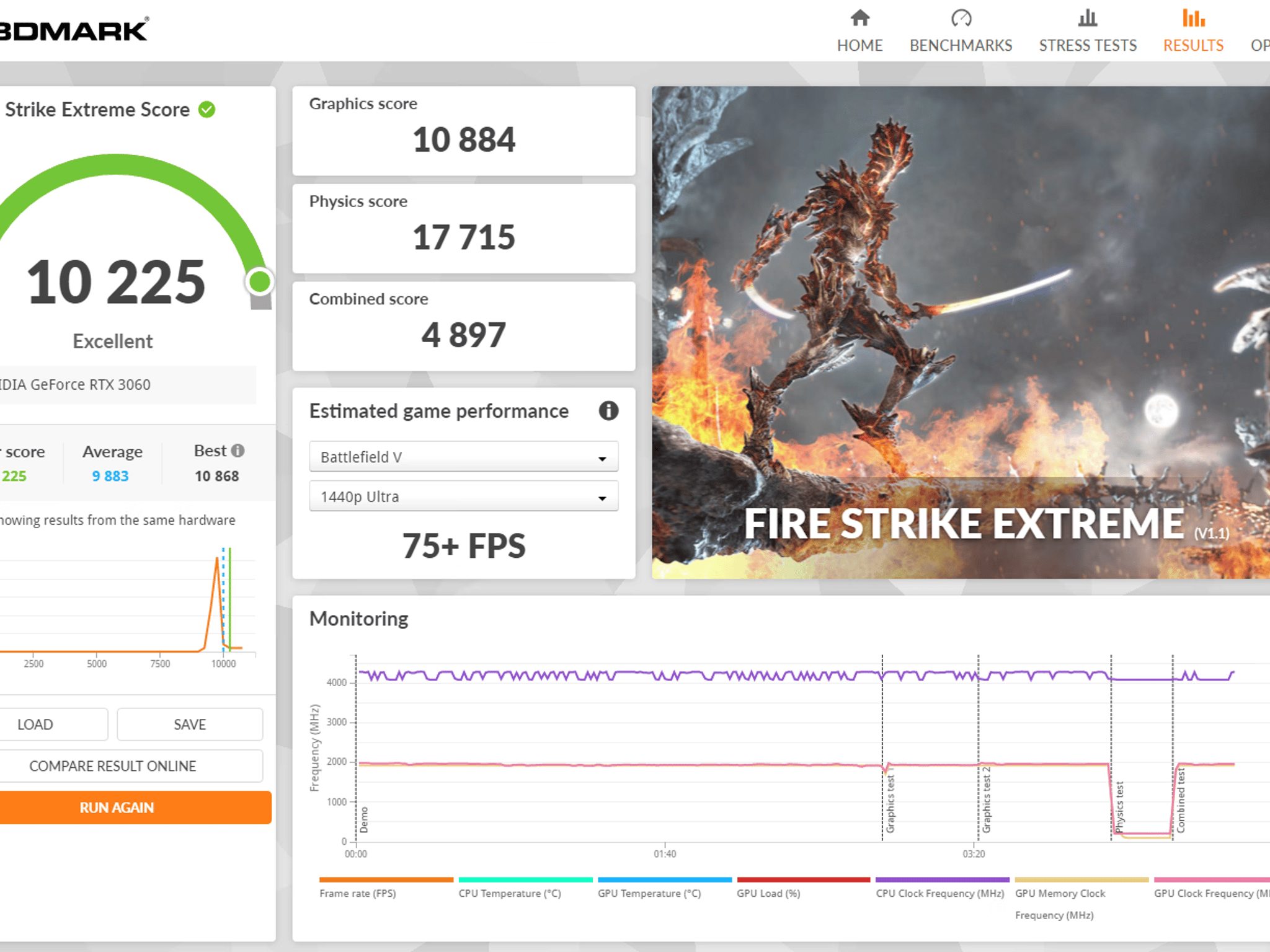Click the LOAD button

[53, 725]
